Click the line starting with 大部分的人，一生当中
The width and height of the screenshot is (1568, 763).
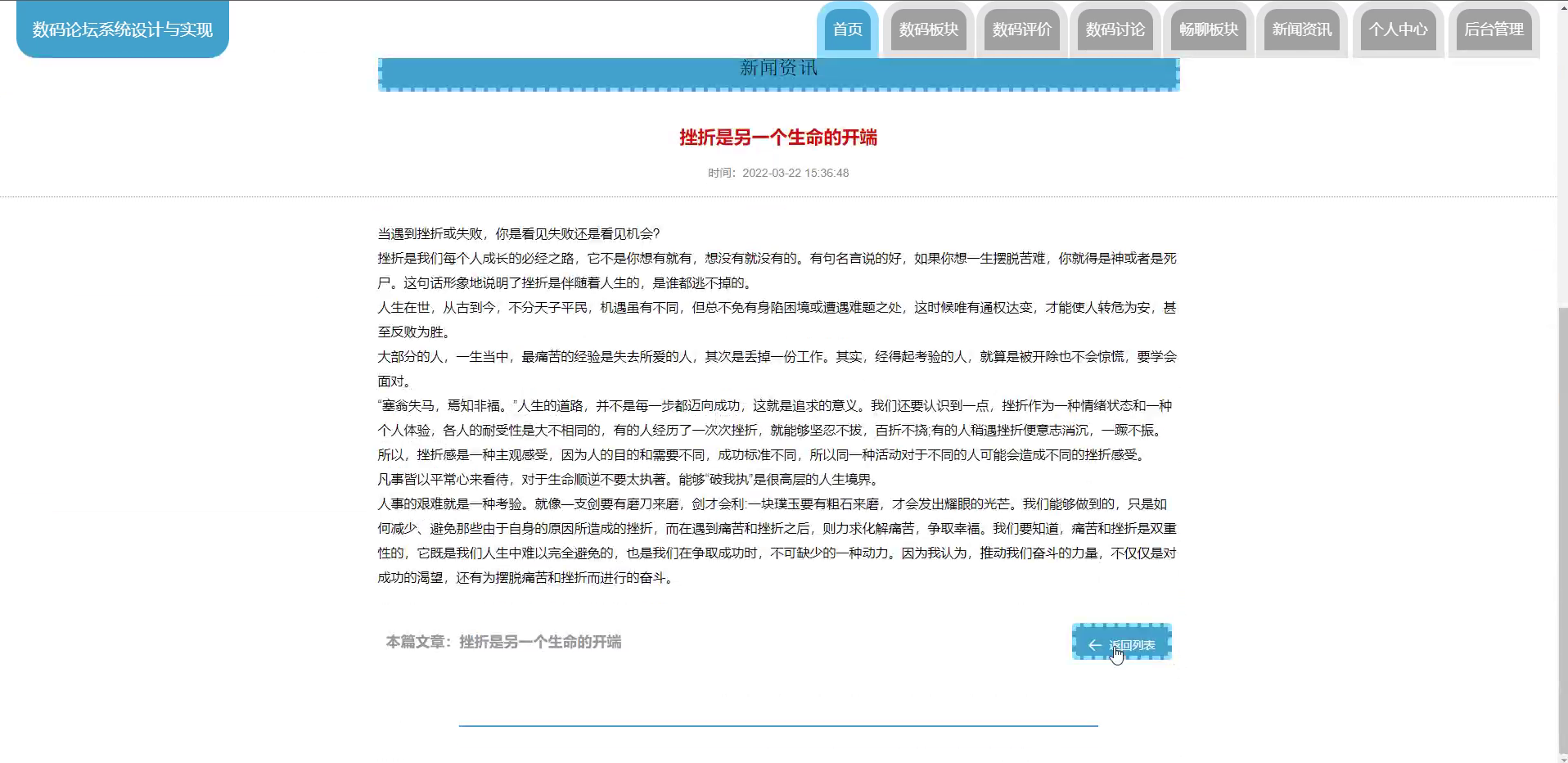777,357
